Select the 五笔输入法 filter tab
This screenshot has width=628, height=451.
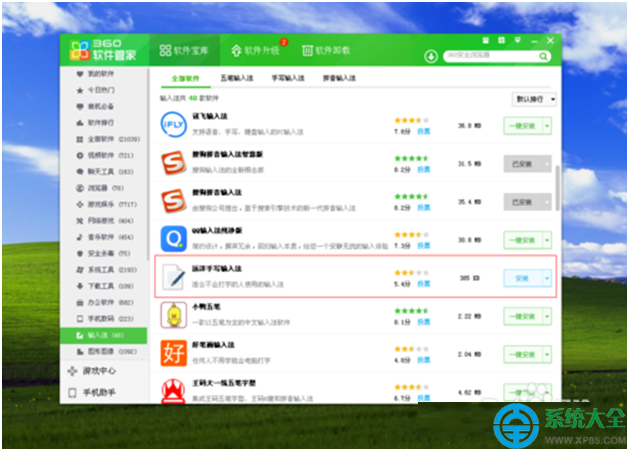[x=237, y=78]
